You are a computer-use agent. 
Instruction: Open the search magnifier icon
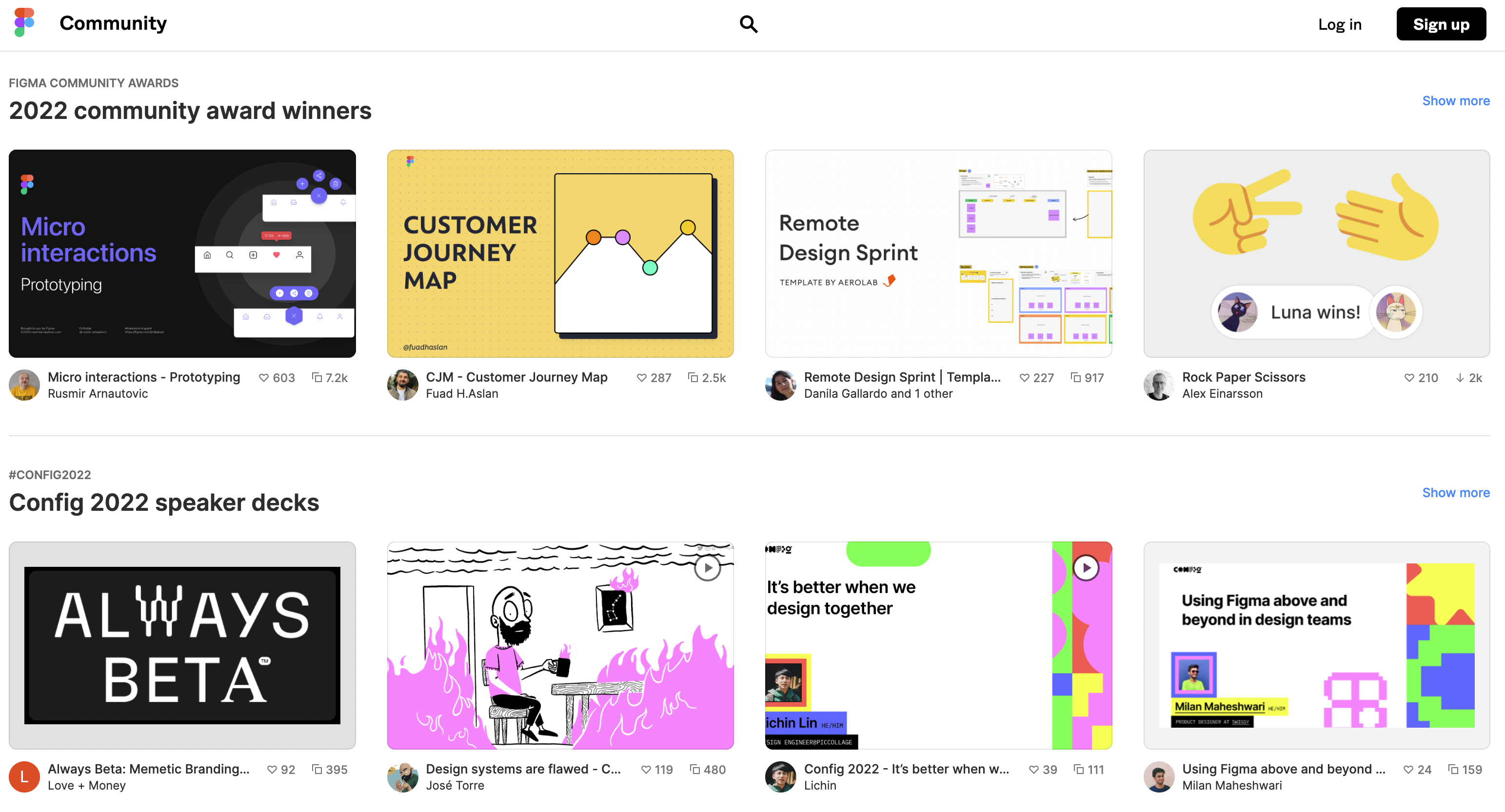tap(748, 24)
